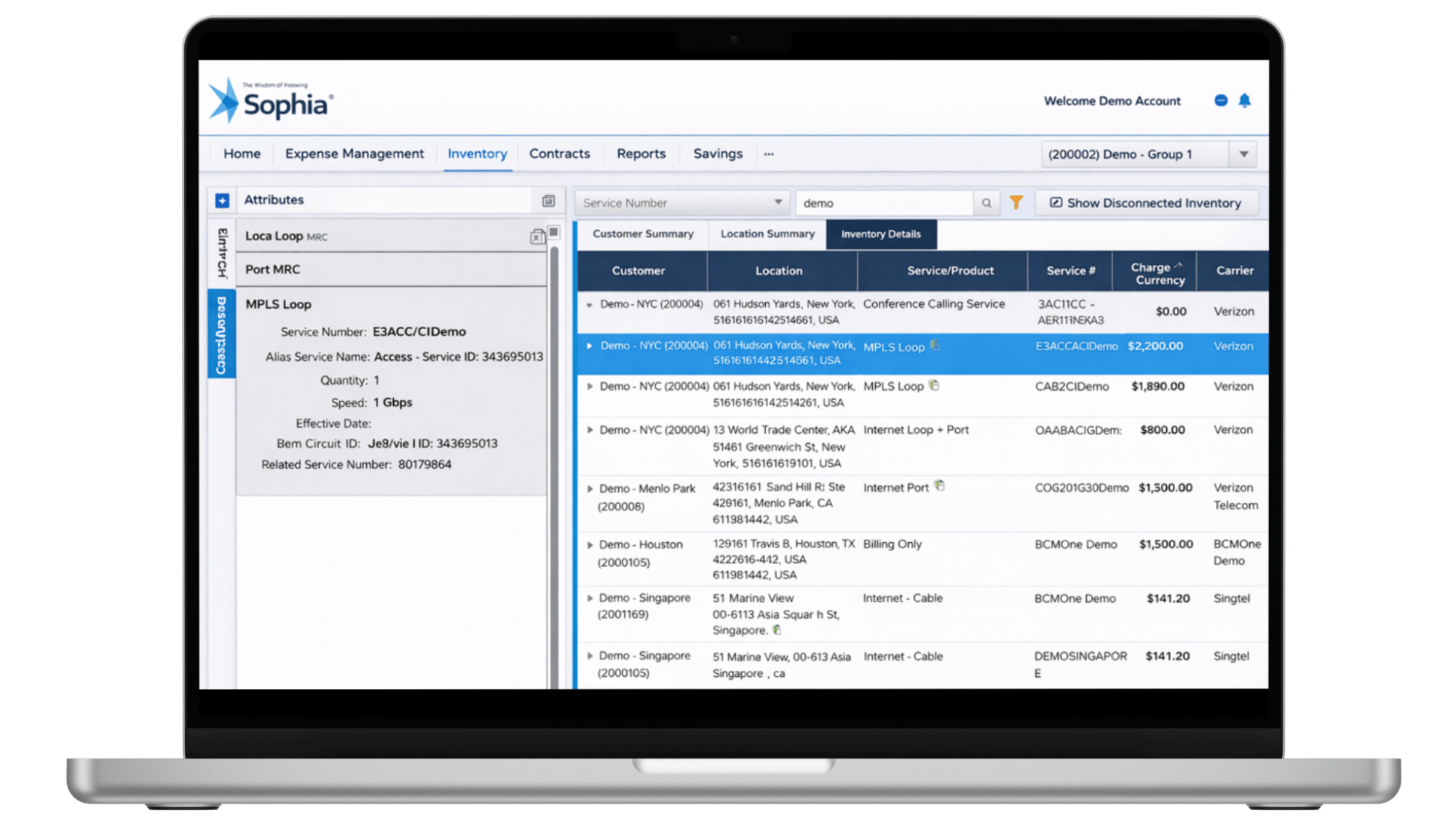
Task: Switch to the Location Summary tab
Action: pos(767,234)
